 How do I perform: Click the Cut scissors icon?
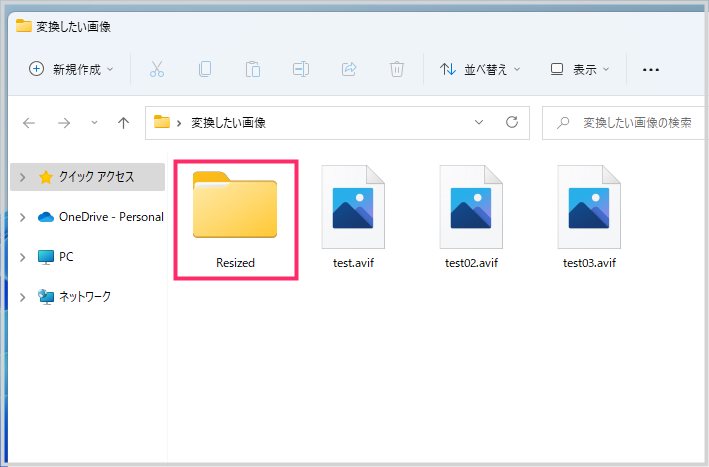[156, 69]
